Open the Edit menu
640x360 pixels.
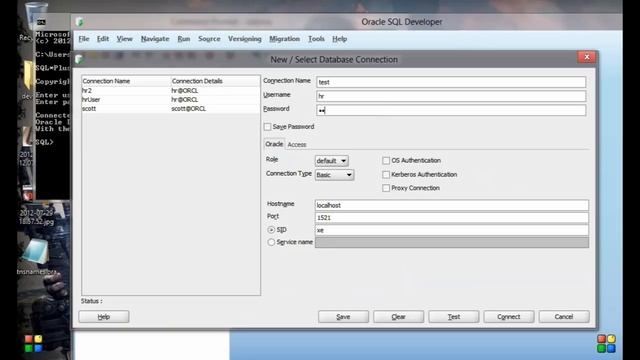click(102, 39)
